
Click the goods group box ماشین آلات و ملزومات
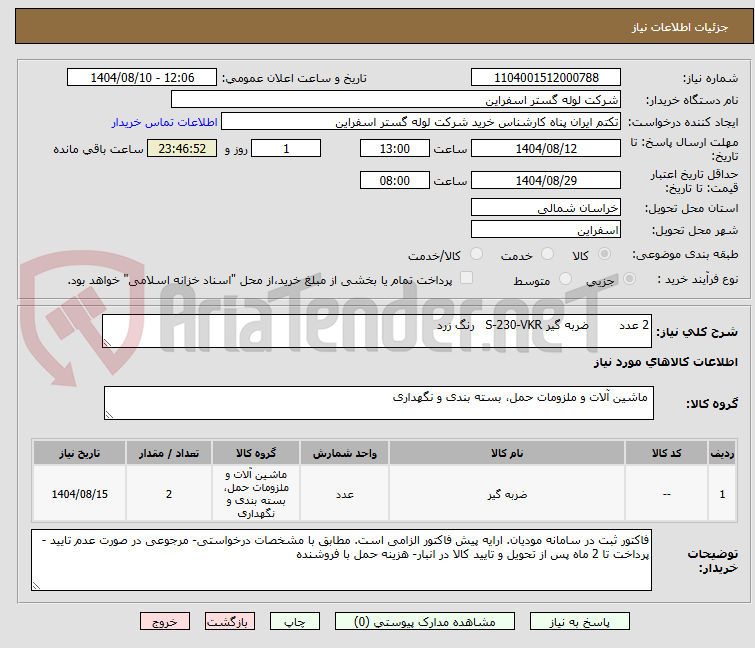(x=379, y=403)
